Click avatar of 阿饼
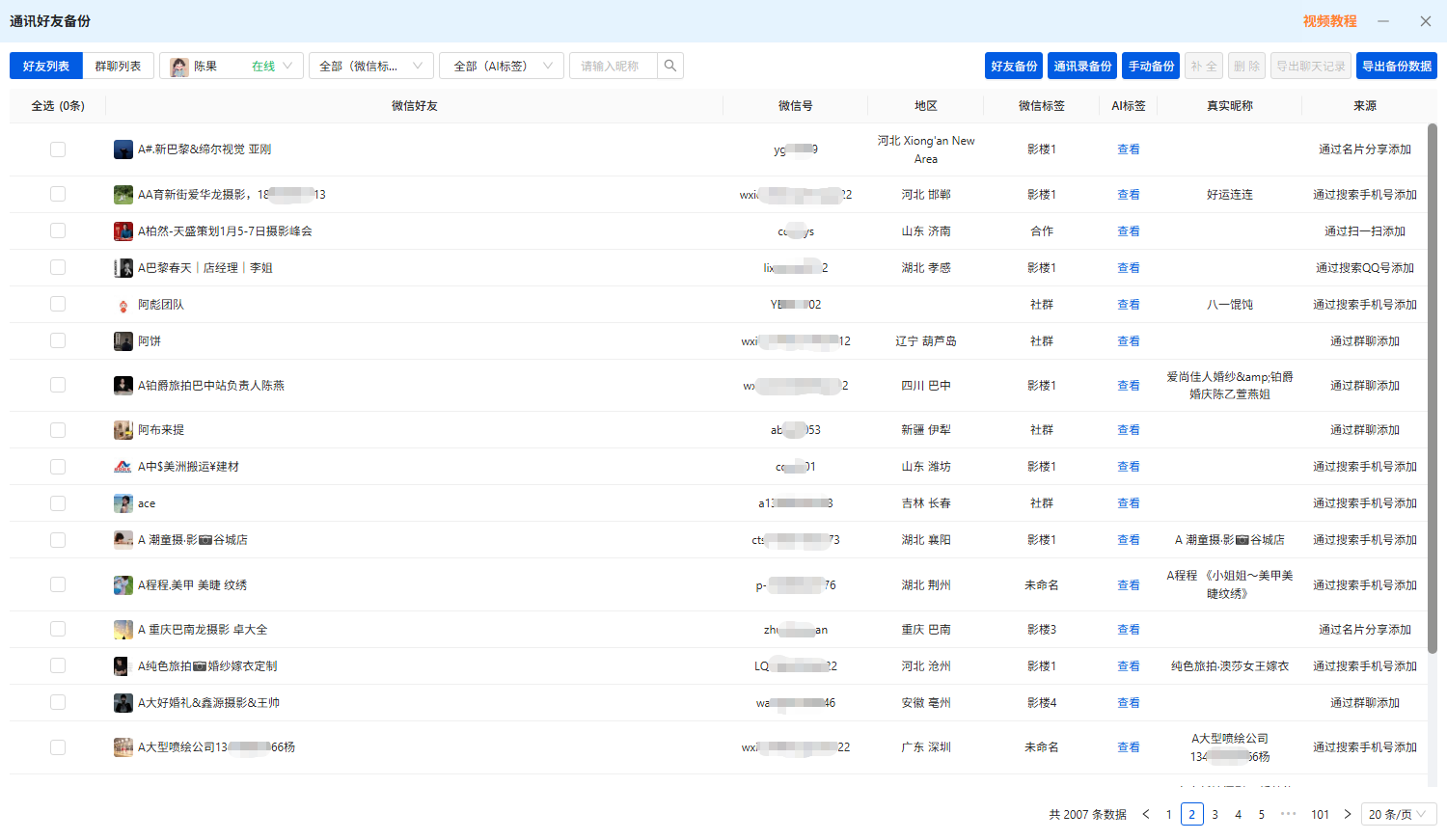 [123, 341]
